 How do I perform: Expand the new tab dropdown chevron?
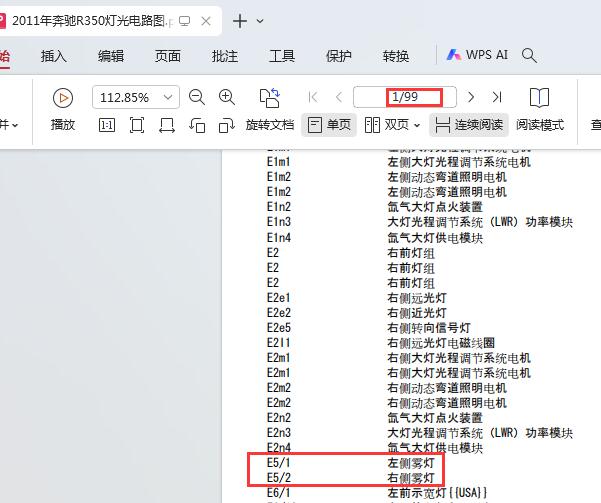(x=261, y=21)
